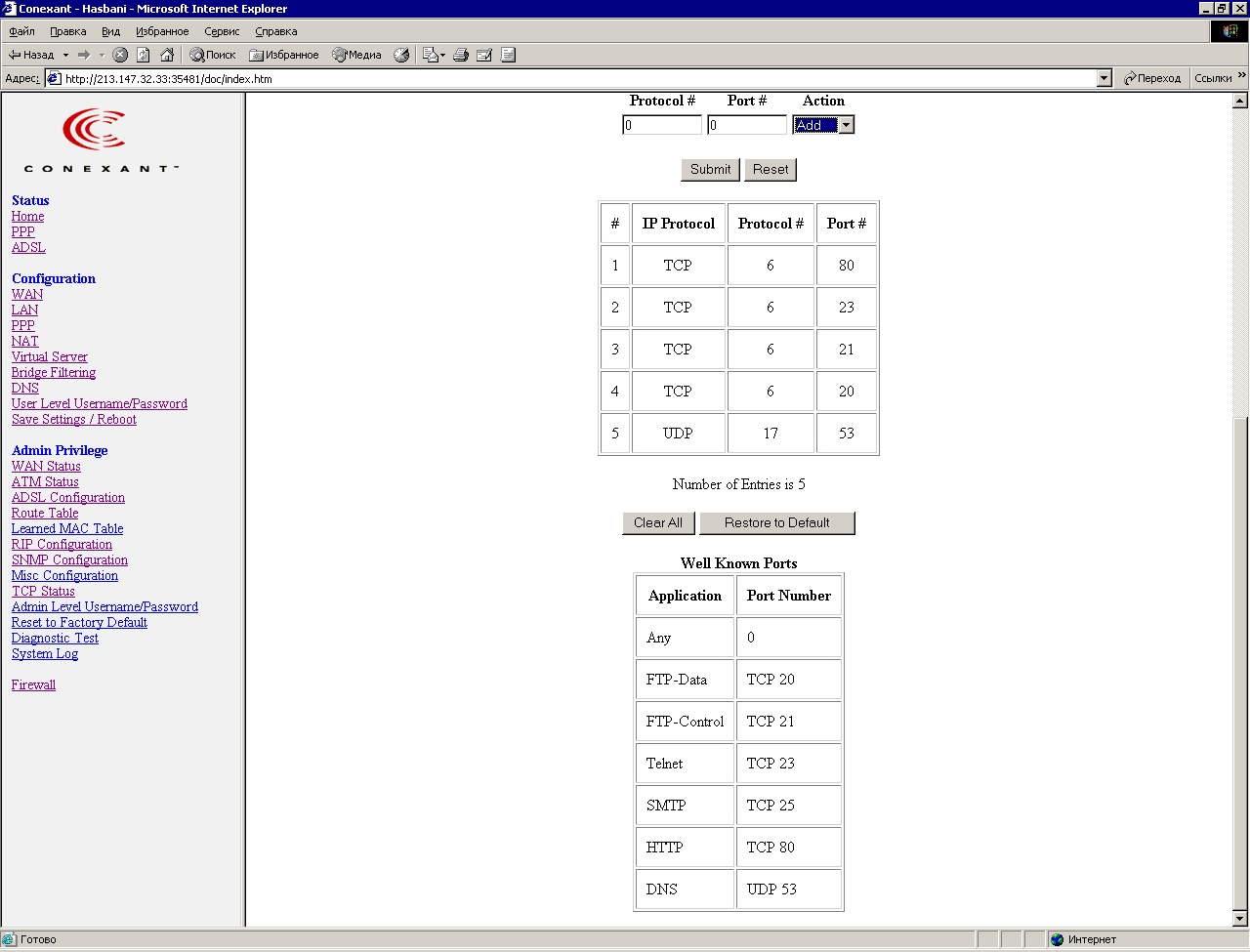Click the Internet zone globe icon
Viewport: 1250px width, 952px height.
click(x=1057, y=939)
